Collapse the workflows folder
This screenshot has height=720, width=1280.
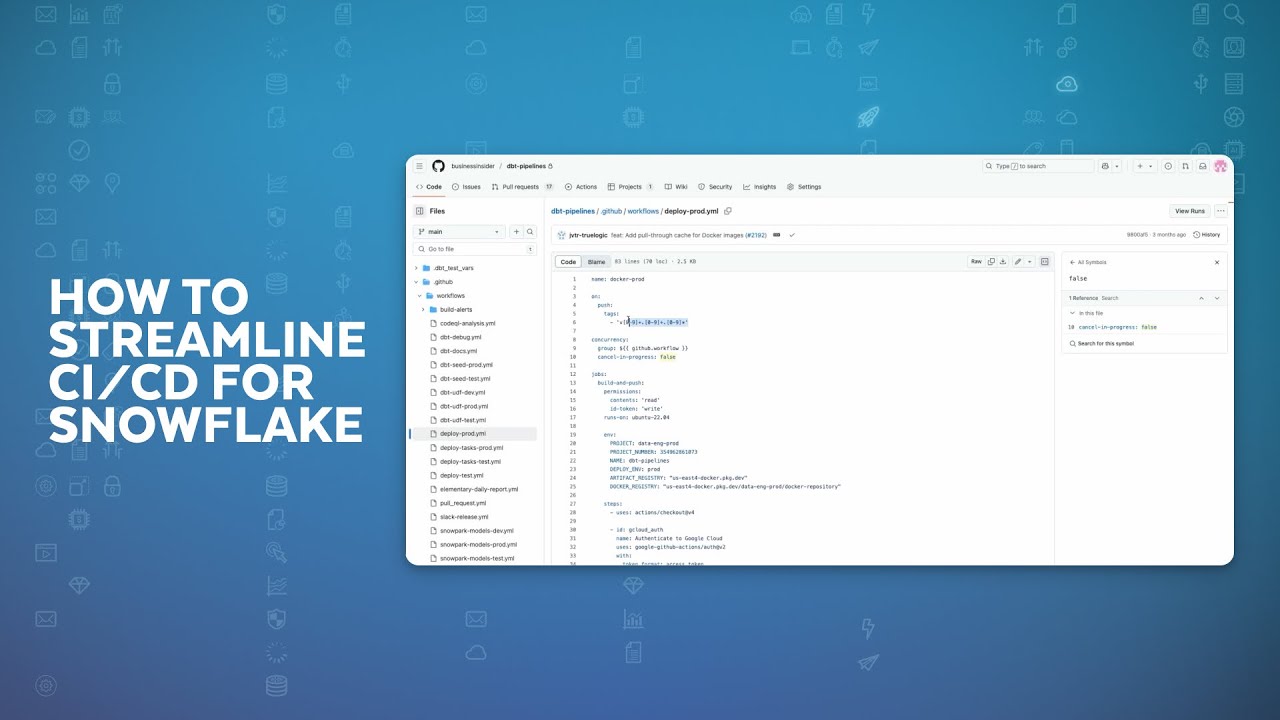point(420,296)
